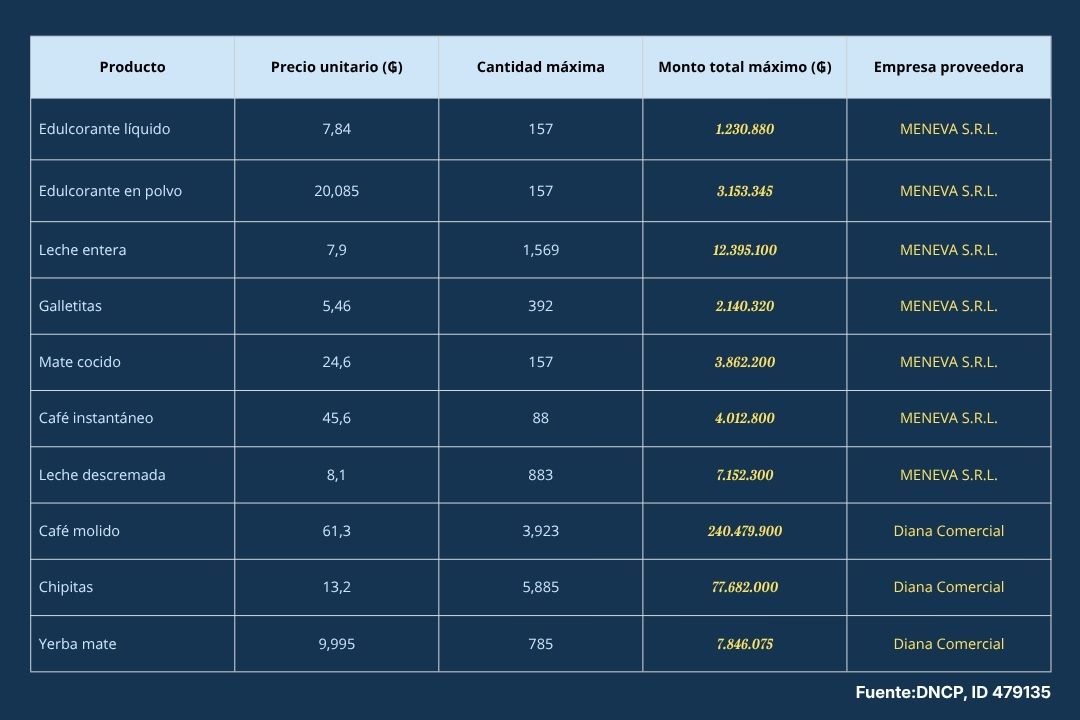Select the Yerba mate cell
Viewport: 1080px width, 720px height.
[77, 644]
